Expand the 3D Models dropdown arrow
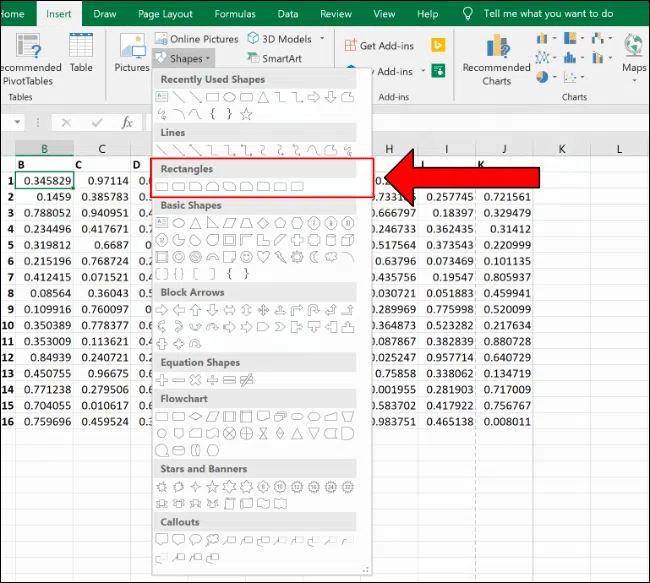The height and width of the screenshot is (583, 650). [x=322, y=39]
